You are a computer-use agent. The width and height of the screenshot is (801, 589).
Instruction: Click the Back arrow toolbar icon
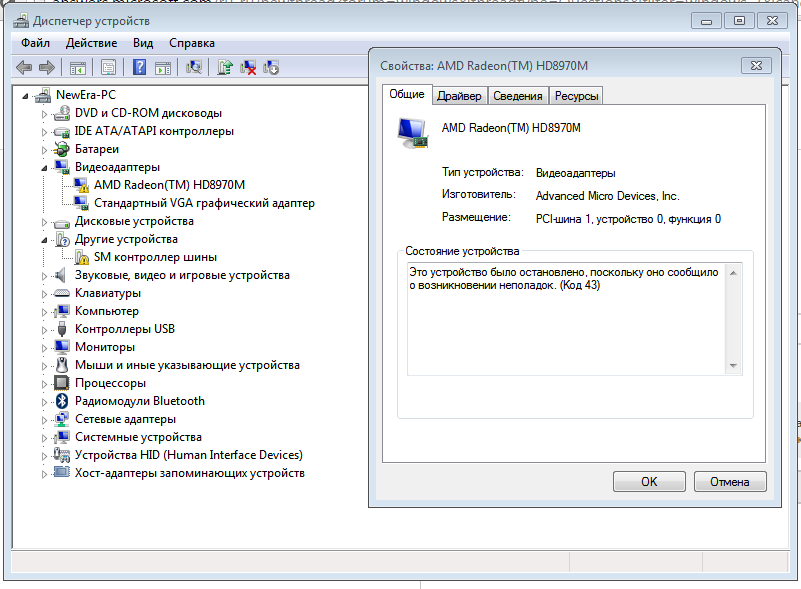[24, 67]
